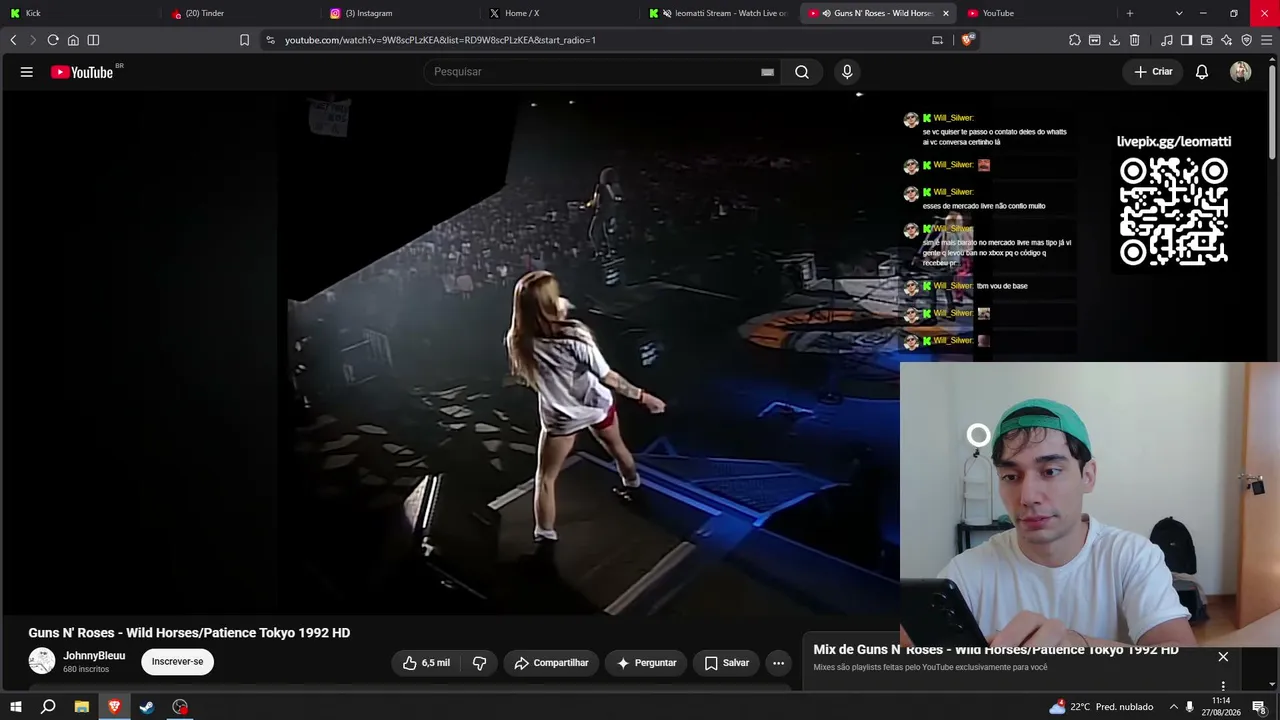Viewport: 1280px width, 720px height.
Task: Start voice search with the microphone icon
Action: point(847,72)
